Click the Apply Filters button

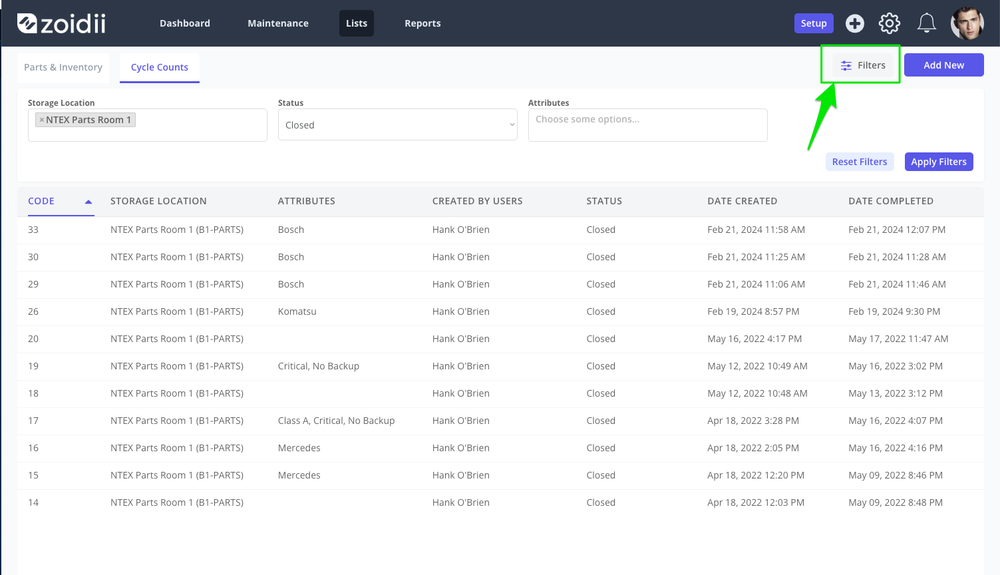click(938, 162)
